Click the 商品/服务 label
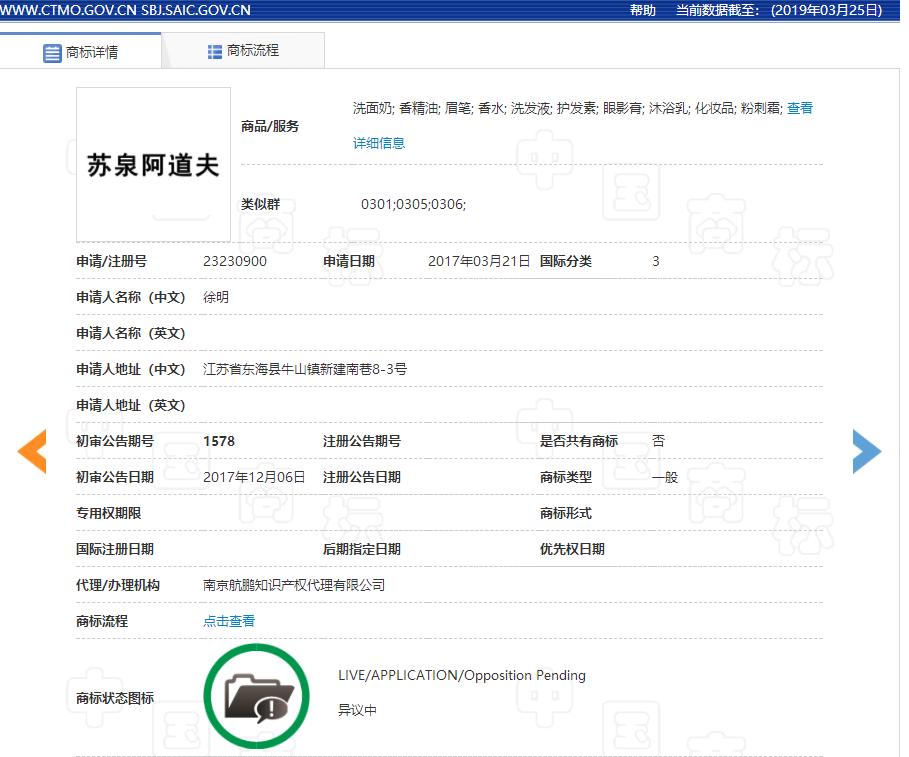 (270, 126)
